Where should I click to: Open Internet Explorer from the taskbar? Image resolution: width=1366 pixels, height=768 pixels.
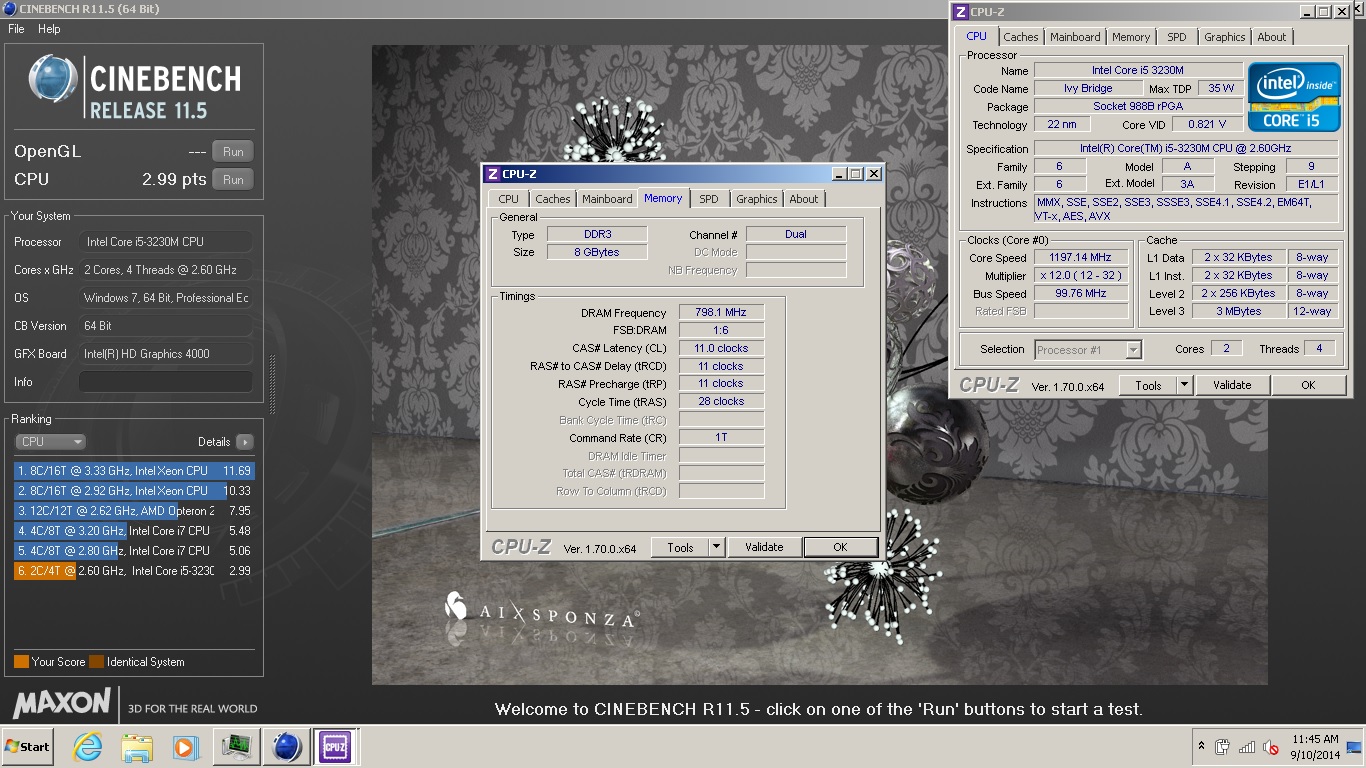click(88, 747)
